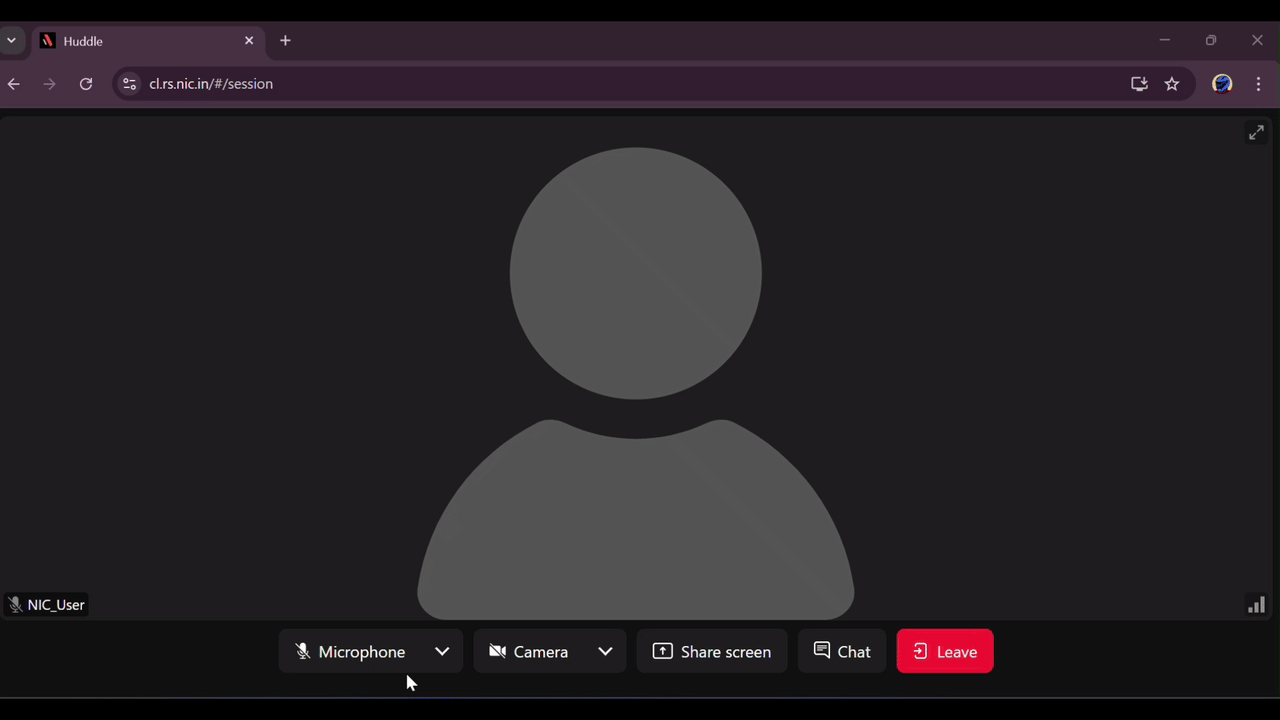The image size is (1280, 720).
Task: Click the leave session exit icon
Action: (x=920, y=651)
